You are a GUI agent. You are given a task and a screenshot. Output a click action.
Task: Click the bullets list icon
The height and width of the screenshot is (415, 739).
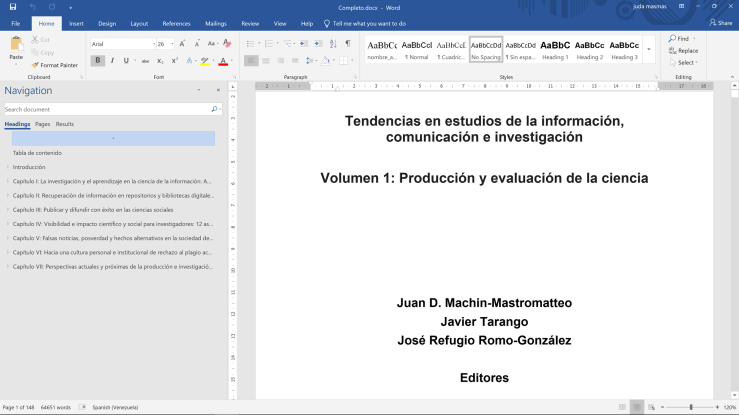tap(250, 44)
